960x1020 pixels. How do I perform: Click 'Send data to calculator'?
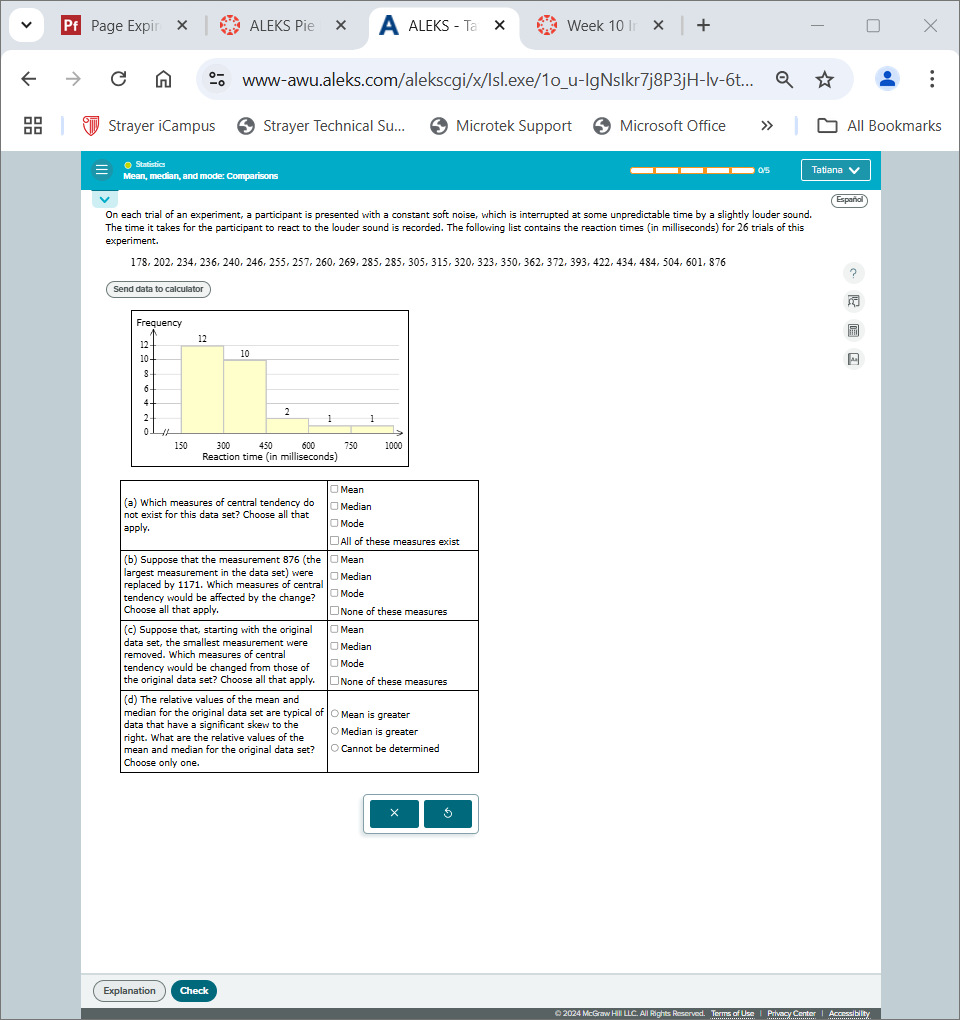click(158, 288)
